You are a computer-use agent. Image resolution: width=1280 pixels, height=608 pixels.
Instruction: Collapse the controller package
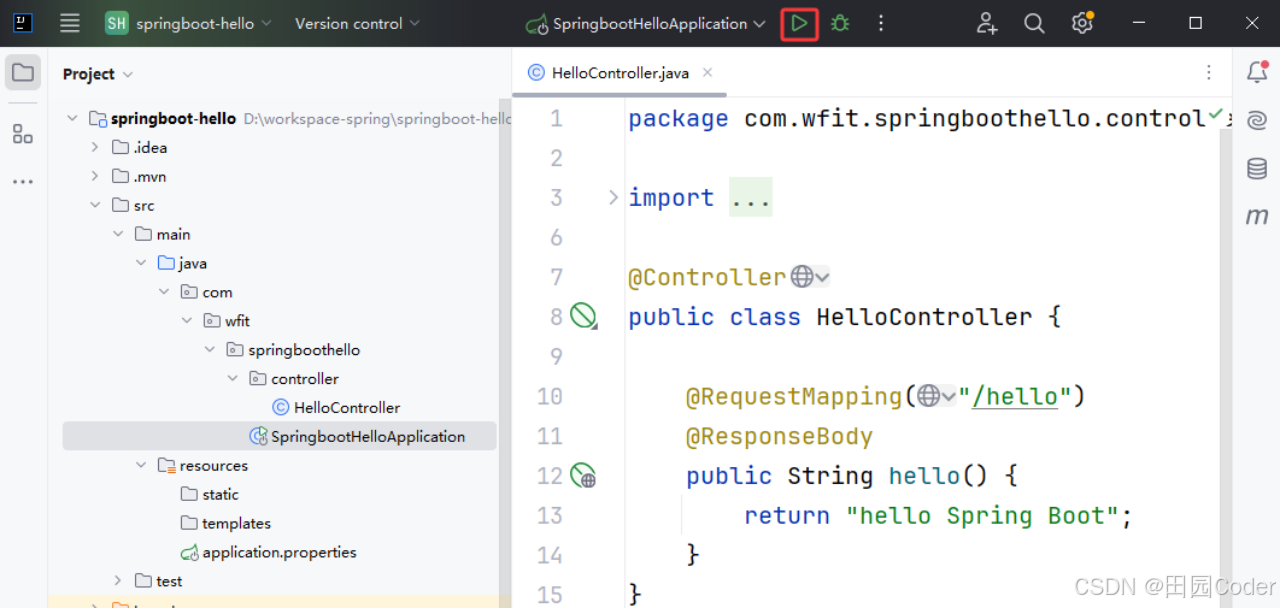click(233, 379)
